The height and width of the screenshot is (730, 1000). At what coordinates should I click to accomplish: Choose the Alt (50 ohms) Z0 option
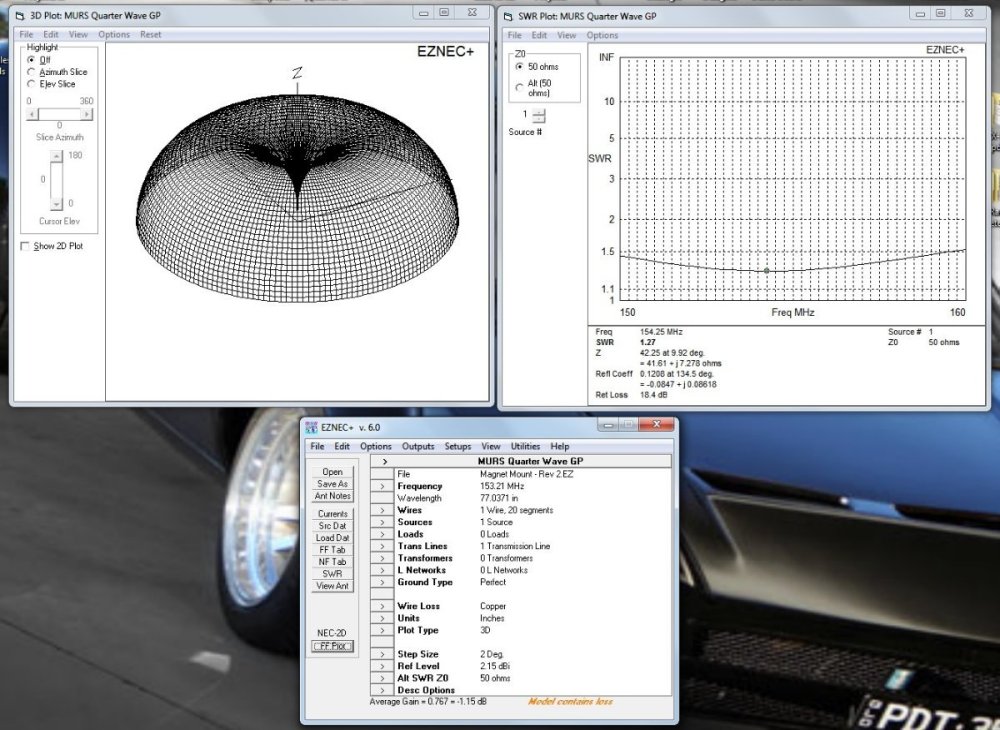(519, 88)
